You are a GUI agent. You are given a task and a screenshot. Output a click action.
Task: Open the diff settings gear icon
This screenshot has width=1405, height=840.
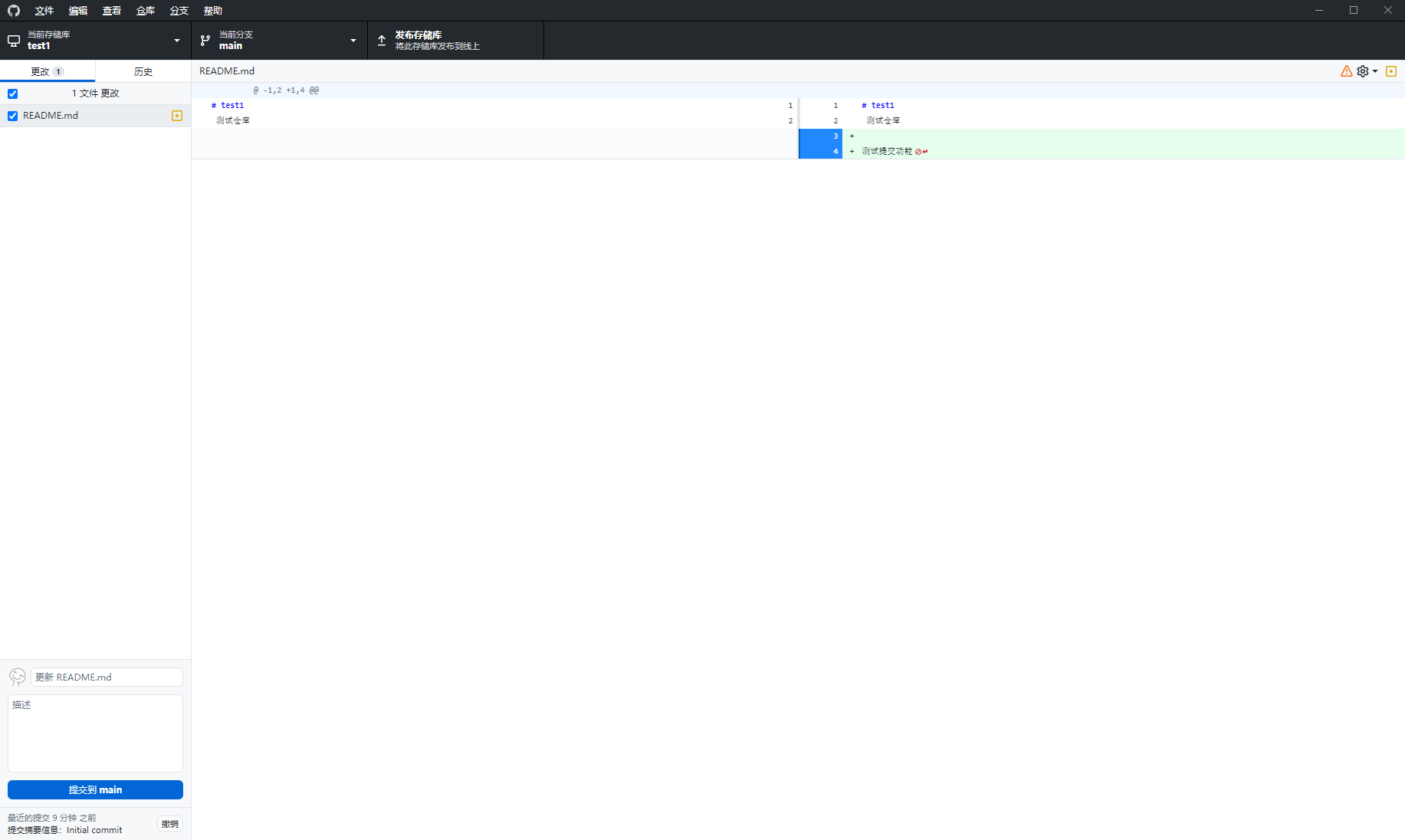coord(1364,71)
